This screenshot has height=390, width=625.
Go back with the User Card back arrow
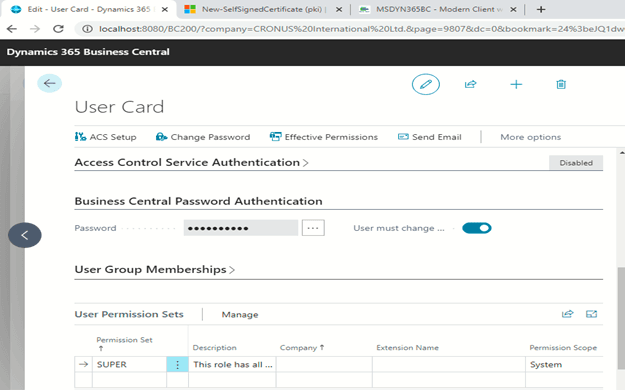click(x=49, y=83)
